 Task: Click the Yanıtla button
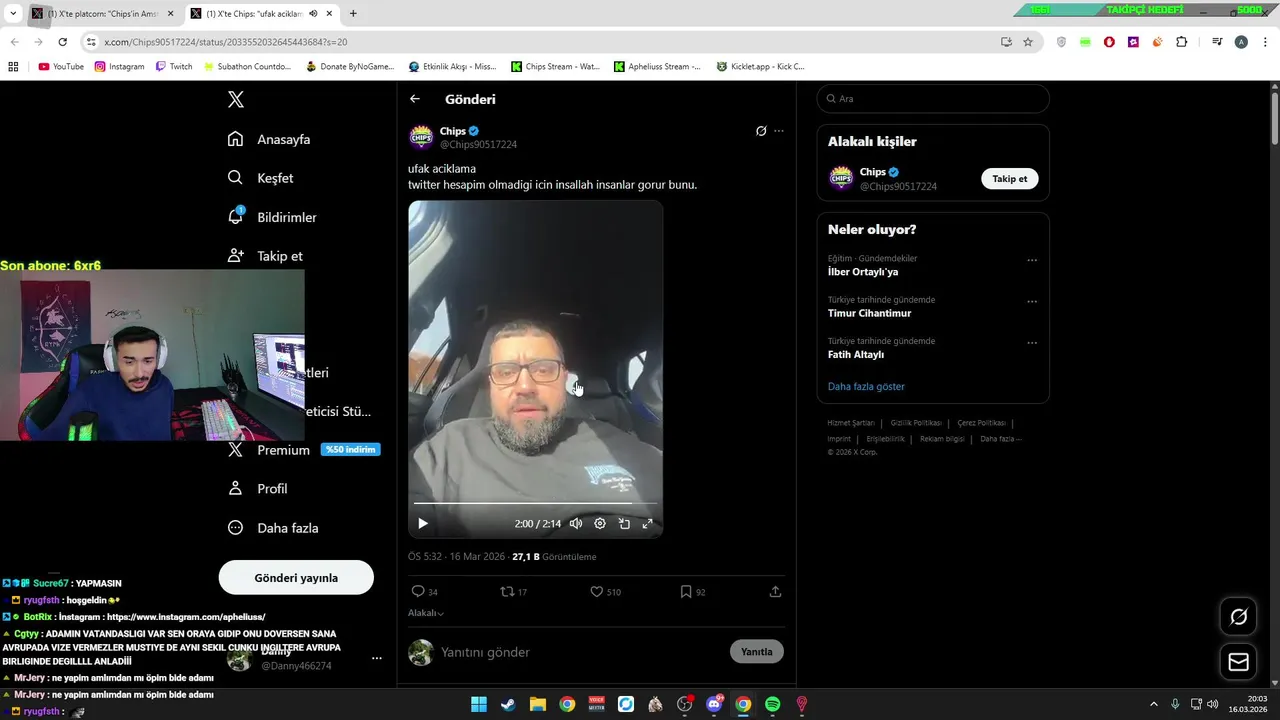pos(757,652)
